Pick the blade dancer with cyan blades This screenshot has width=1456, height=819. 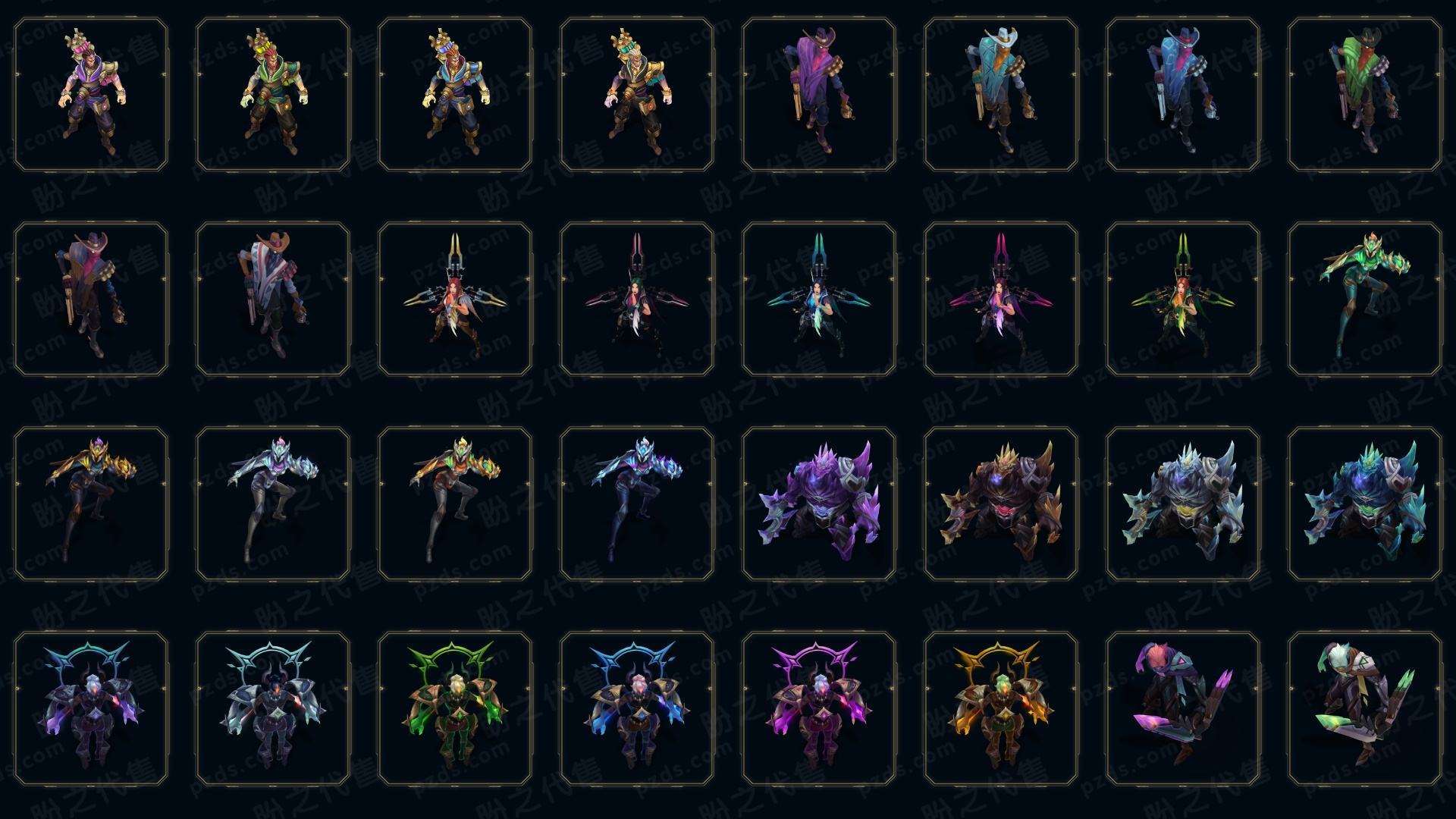[819, 299]
